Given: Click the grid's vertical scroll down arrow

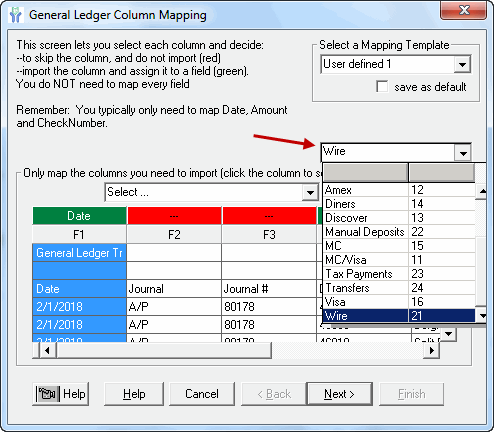Looking at the screenshot, I should pos(449,333).
